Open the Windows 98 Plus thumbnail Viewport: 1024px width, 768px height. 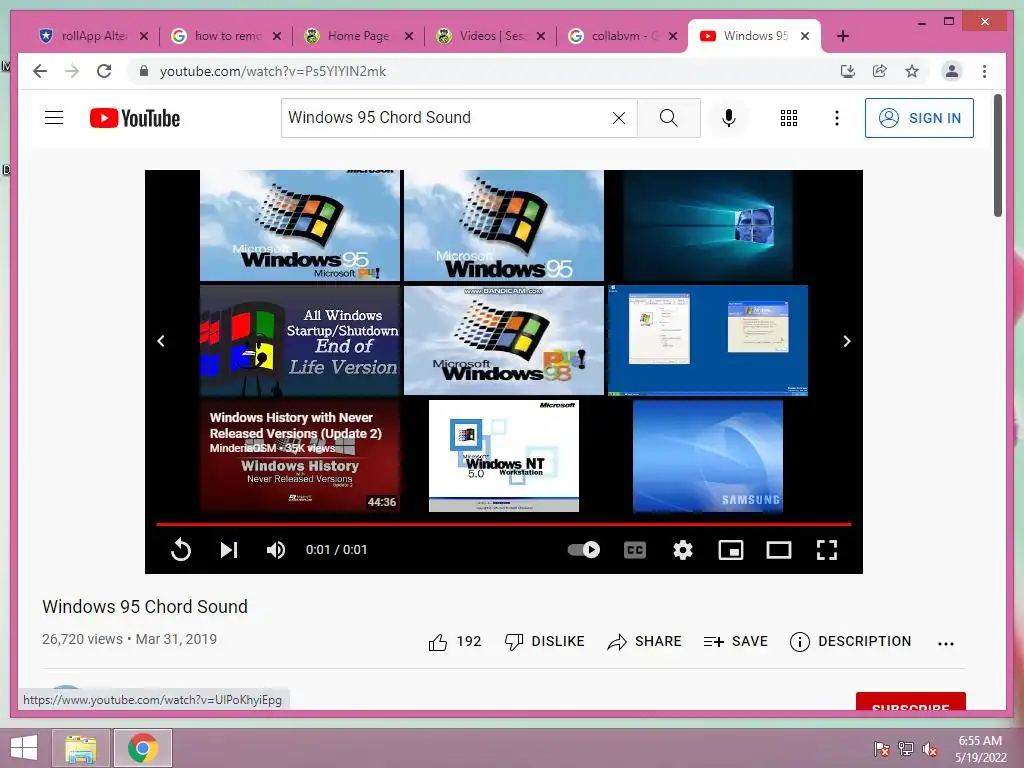(x=504, y=340)
